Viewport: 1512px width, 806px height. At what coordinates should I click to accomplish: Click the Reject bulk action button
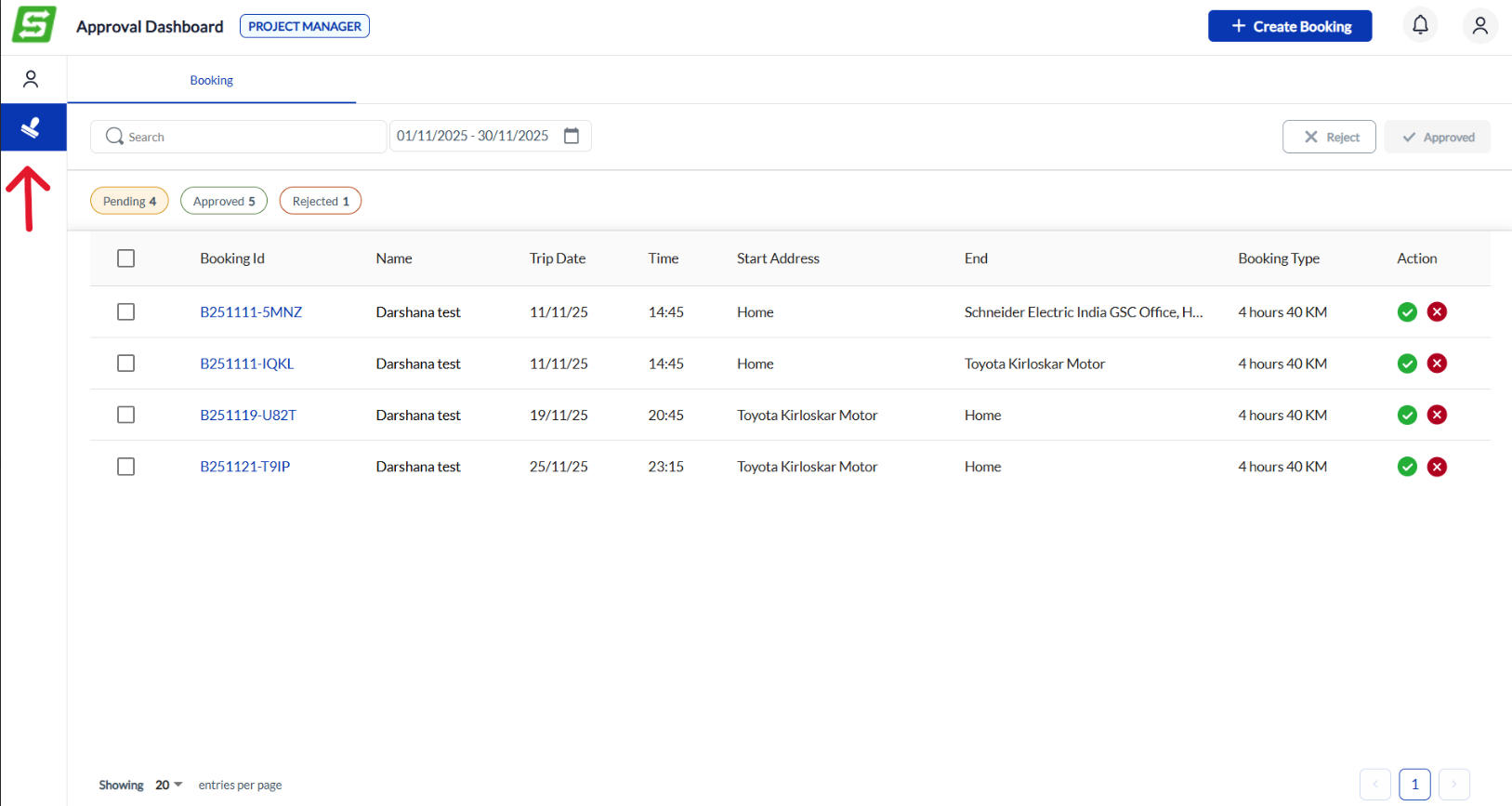point(1329,137)
